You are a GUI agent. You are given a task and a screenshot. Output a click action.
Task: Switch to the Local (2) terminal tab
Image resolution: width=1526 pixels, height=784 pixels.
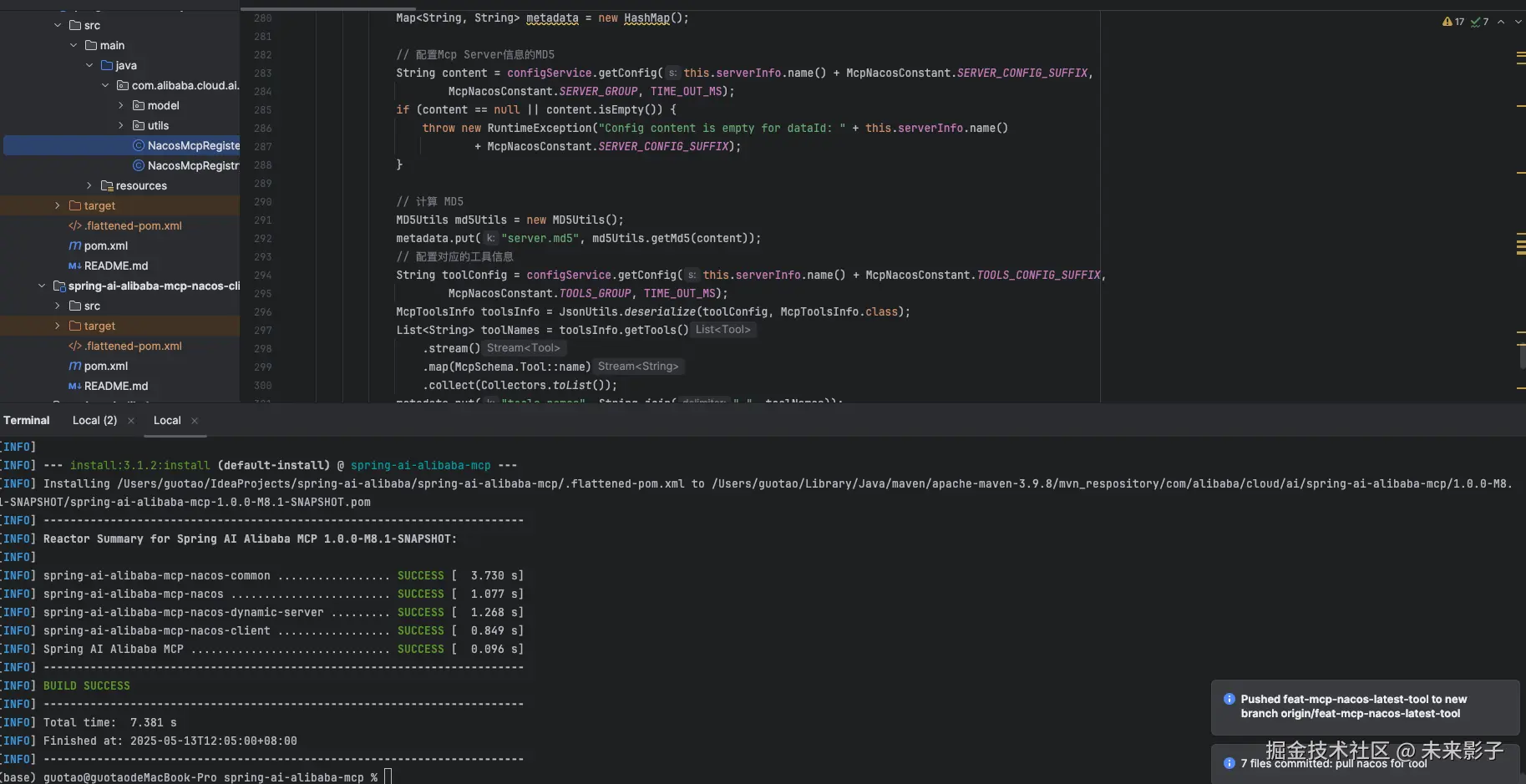[94, 421]
